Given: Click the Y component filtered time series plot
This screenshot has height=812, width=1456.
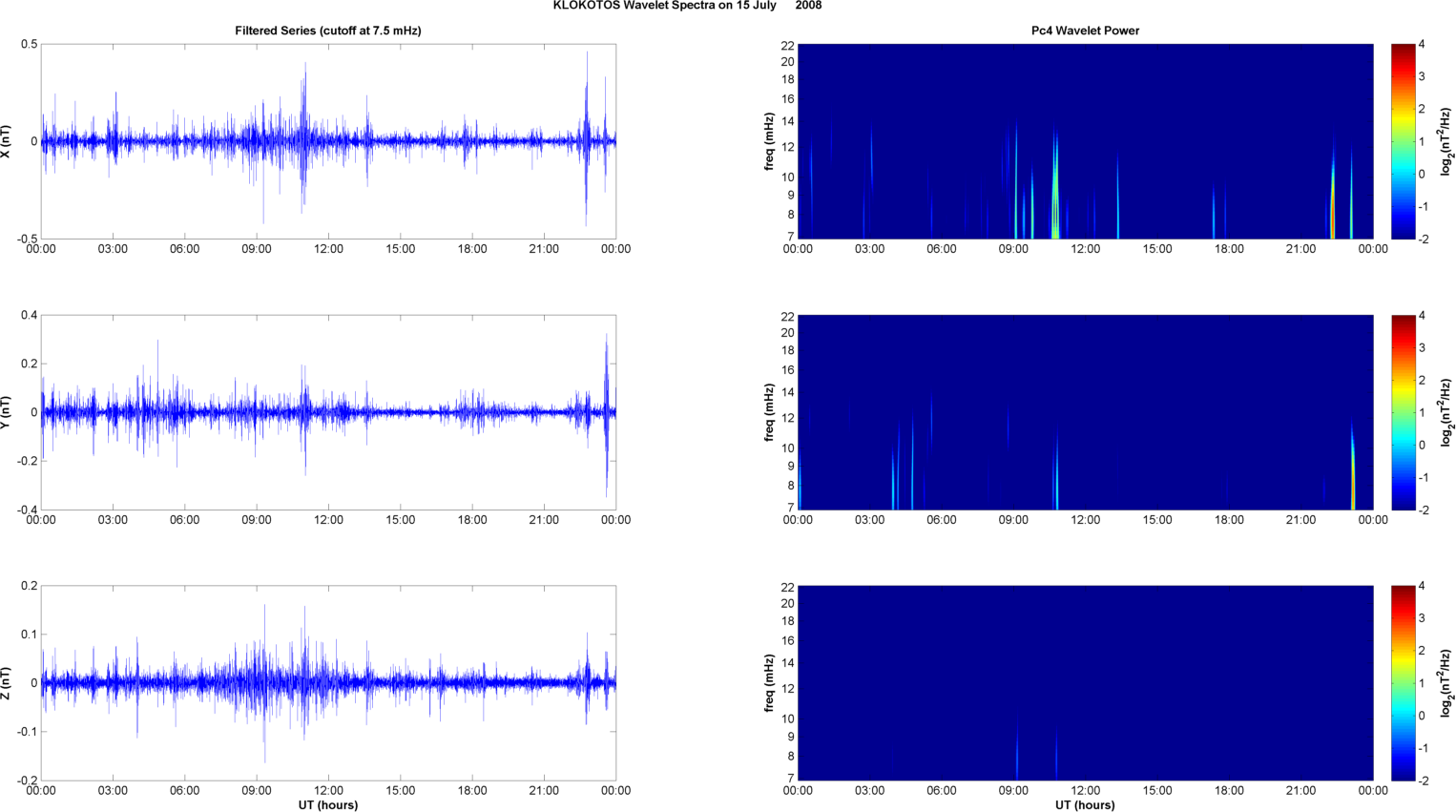Looking at the screenshot, I should [328, 412].
